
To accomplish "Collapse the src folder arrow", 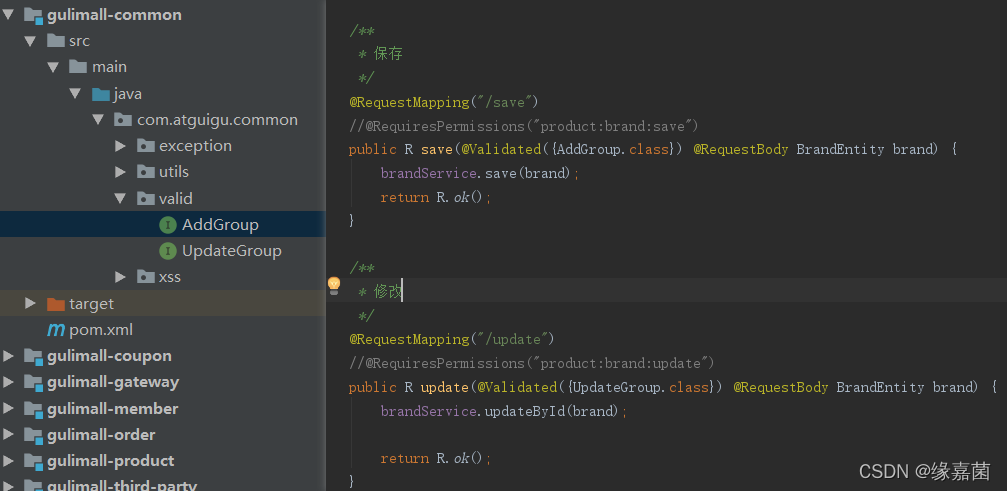I will (x=30, y=41).
